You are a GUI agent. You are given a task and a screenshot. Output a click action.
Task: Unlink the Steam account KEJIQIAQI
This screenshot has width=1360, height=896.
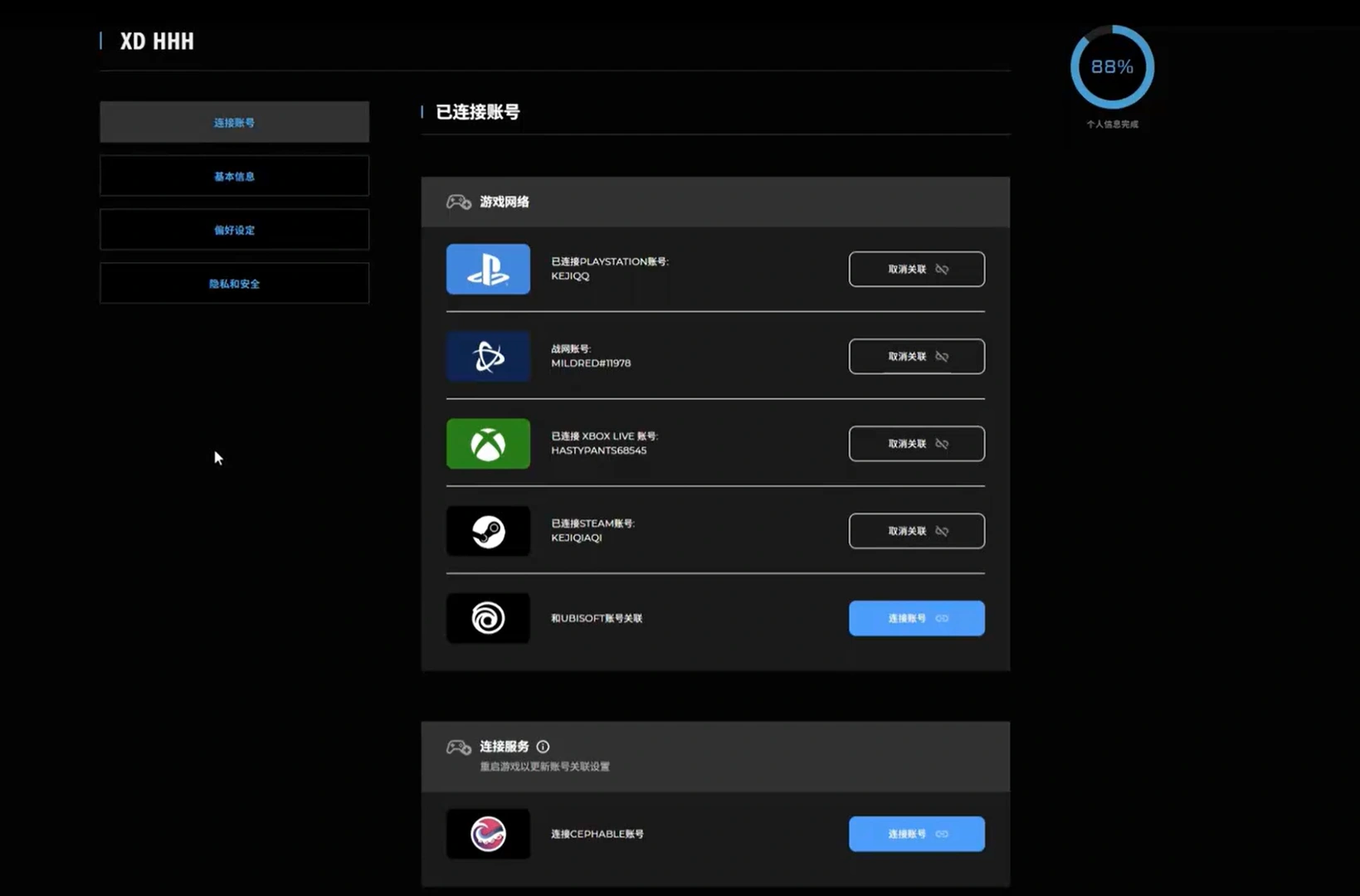917,531
